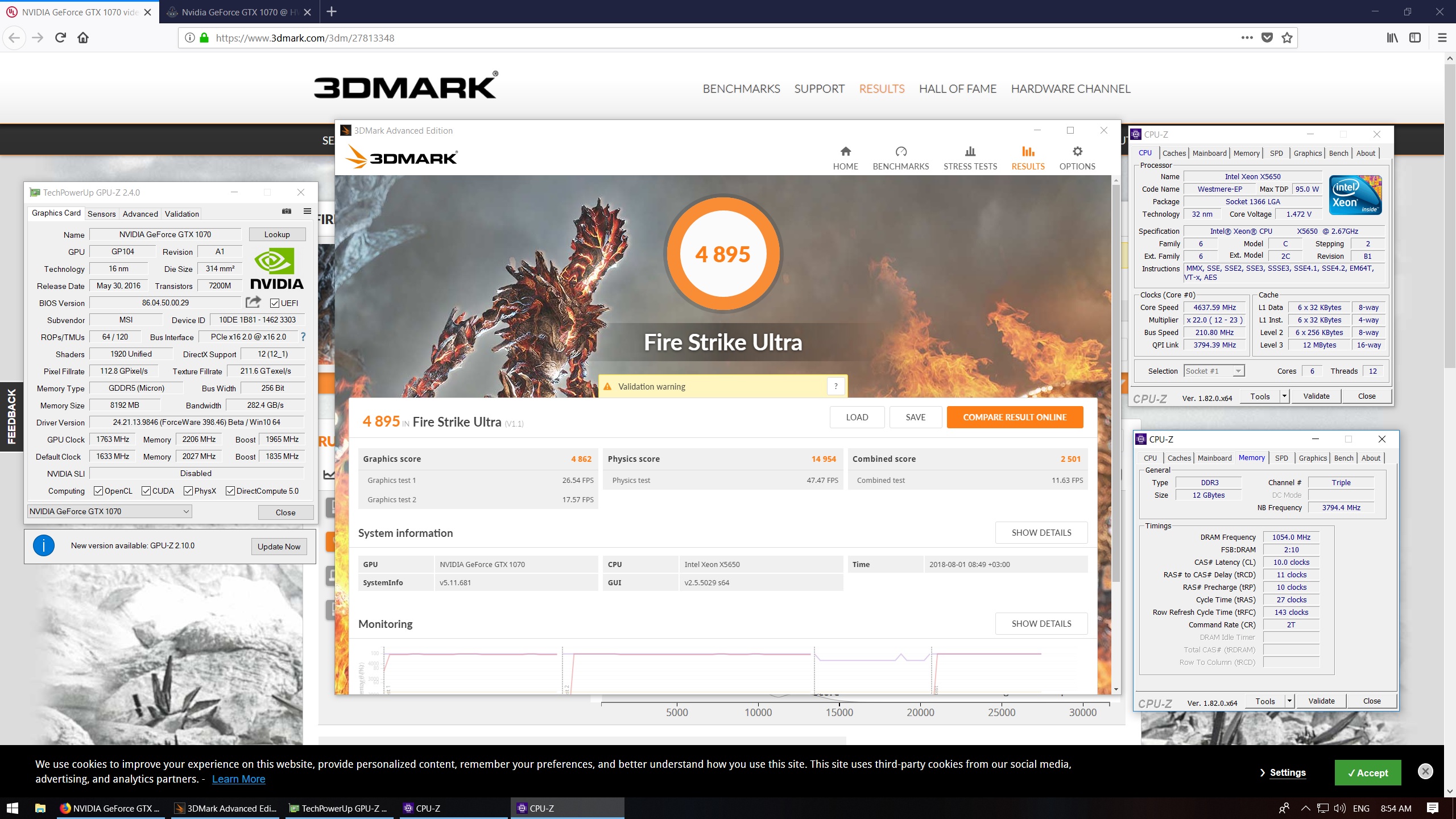Image resolution: width=1456 pixels, height=819 pixels.
Task: Open the 3DMark OPTIONS gear icon
Action: [1077, 152]
